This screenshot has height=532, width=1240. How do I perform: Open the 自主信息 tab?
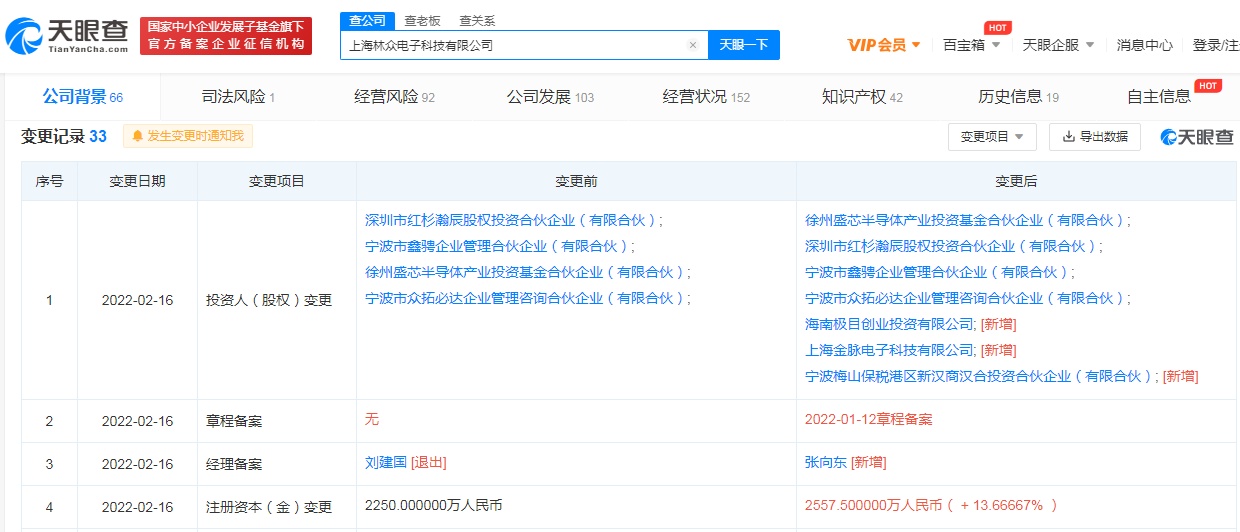point(1159,97)
